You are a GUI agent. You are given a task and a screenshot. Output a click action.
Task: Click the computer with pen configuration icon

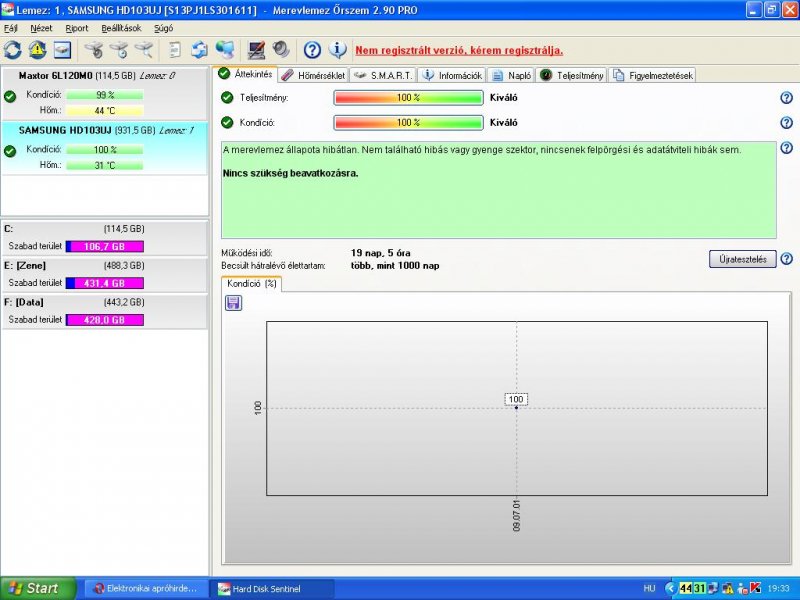point(256,50)
